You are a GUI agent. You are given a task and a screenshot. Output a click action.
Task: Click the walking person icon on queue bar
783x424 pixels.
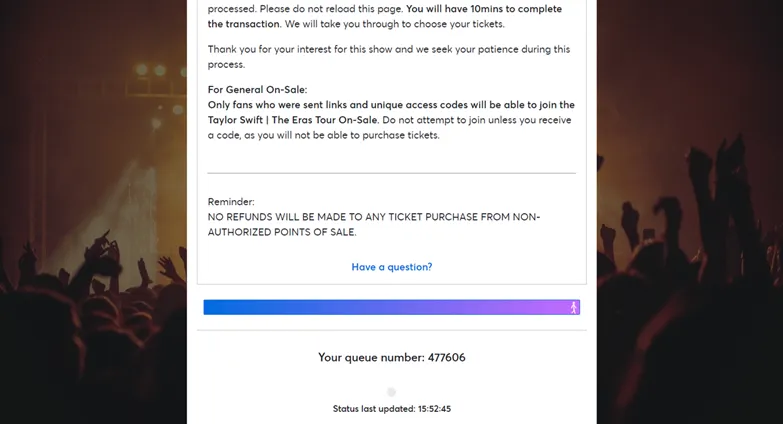point(573,308)
